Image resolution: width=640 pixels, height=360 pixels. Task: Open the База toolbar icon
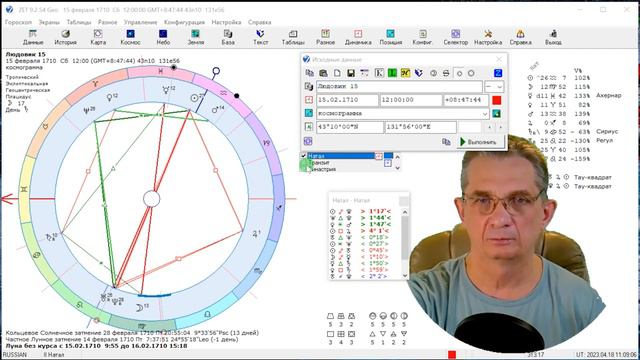[228, 37]
